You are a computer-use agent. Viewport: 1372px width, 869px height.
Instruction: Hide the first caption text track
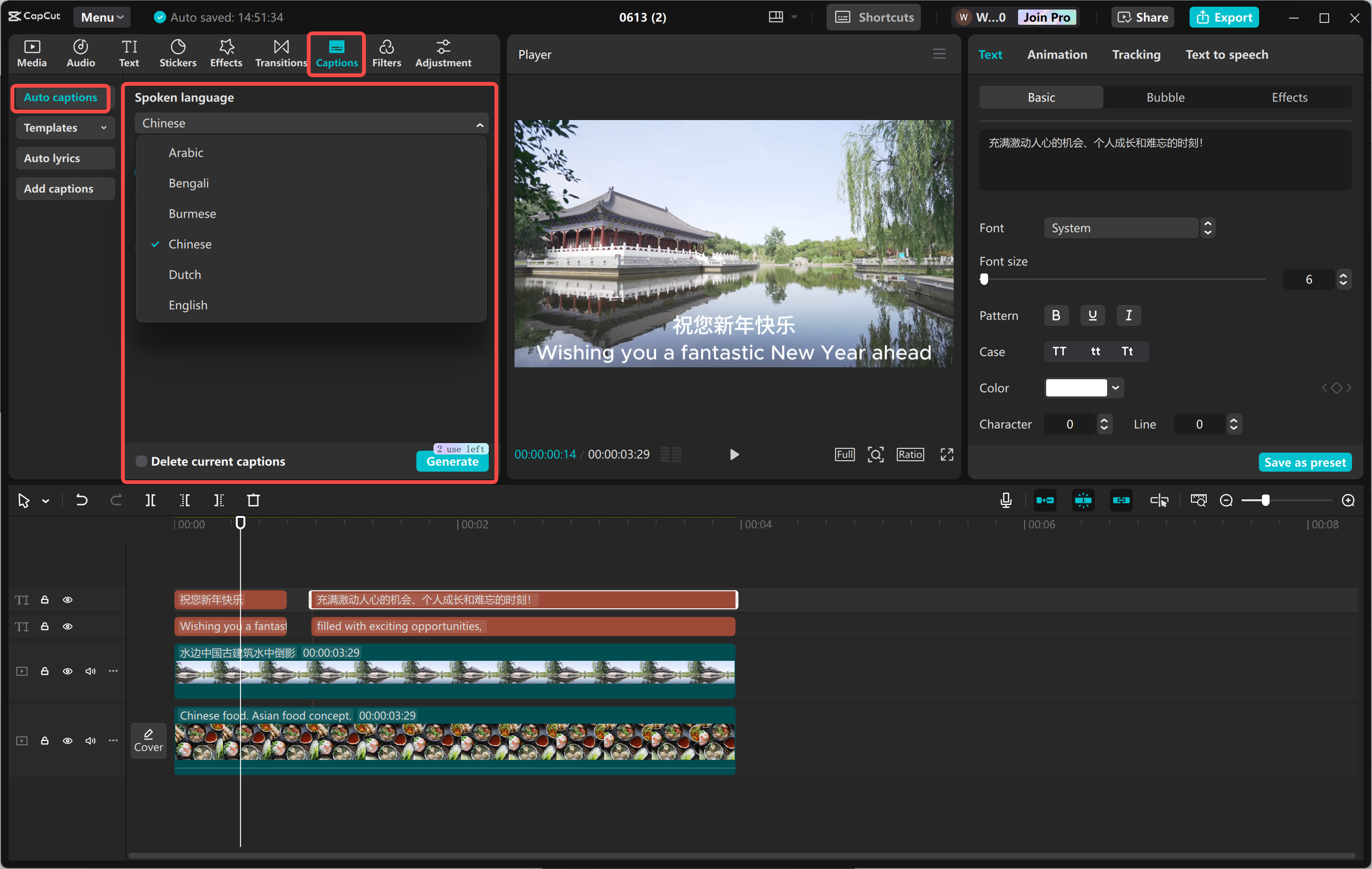coord(68,599)
